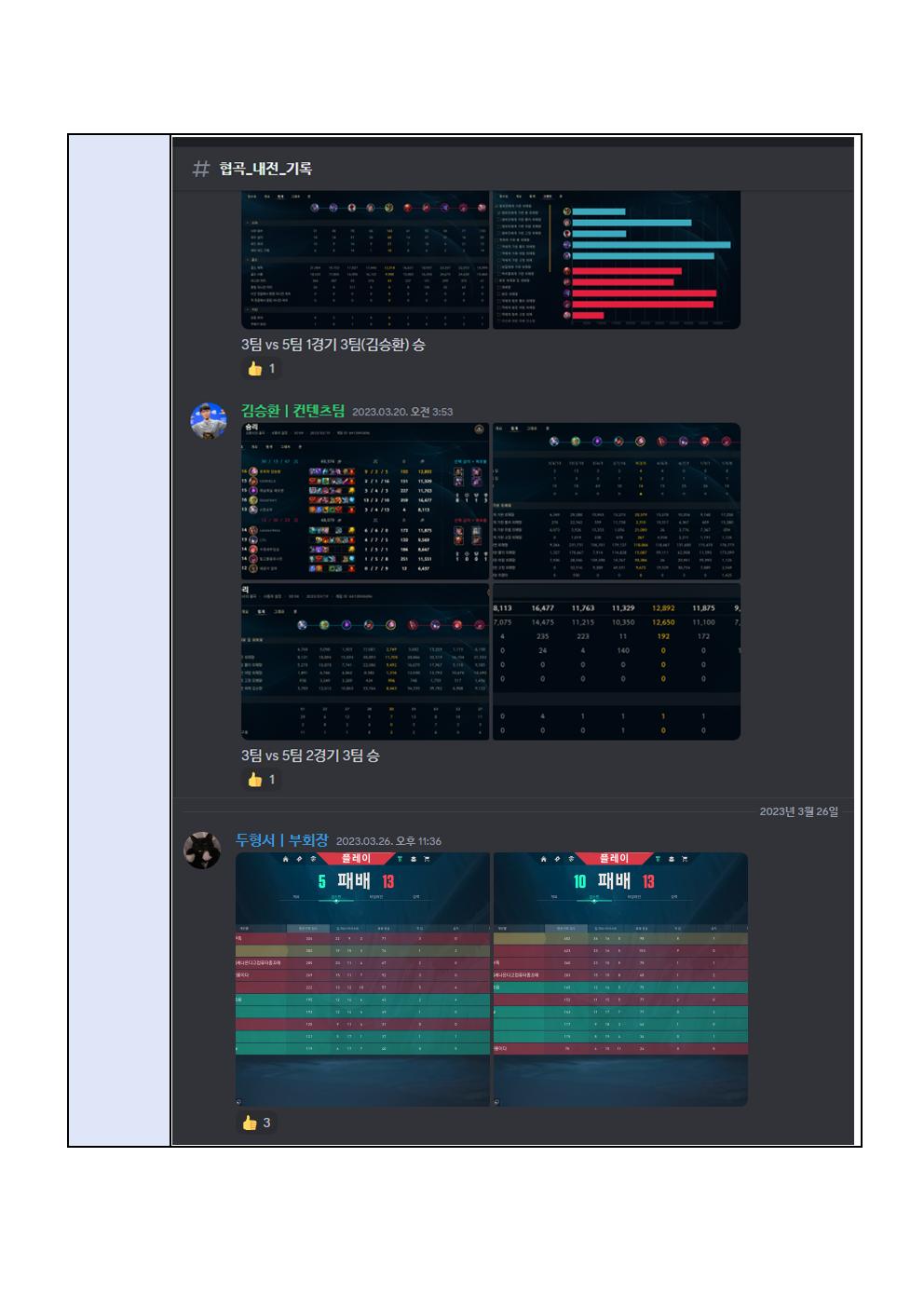
Task: Click 플레이 button in 5 패배 13 screenshot
Action: tap(356, 859)
